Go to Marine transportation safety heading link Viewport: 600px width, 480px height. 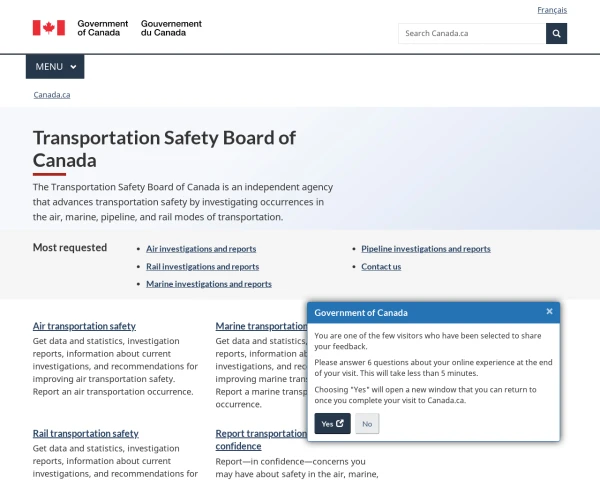[261, 326]
